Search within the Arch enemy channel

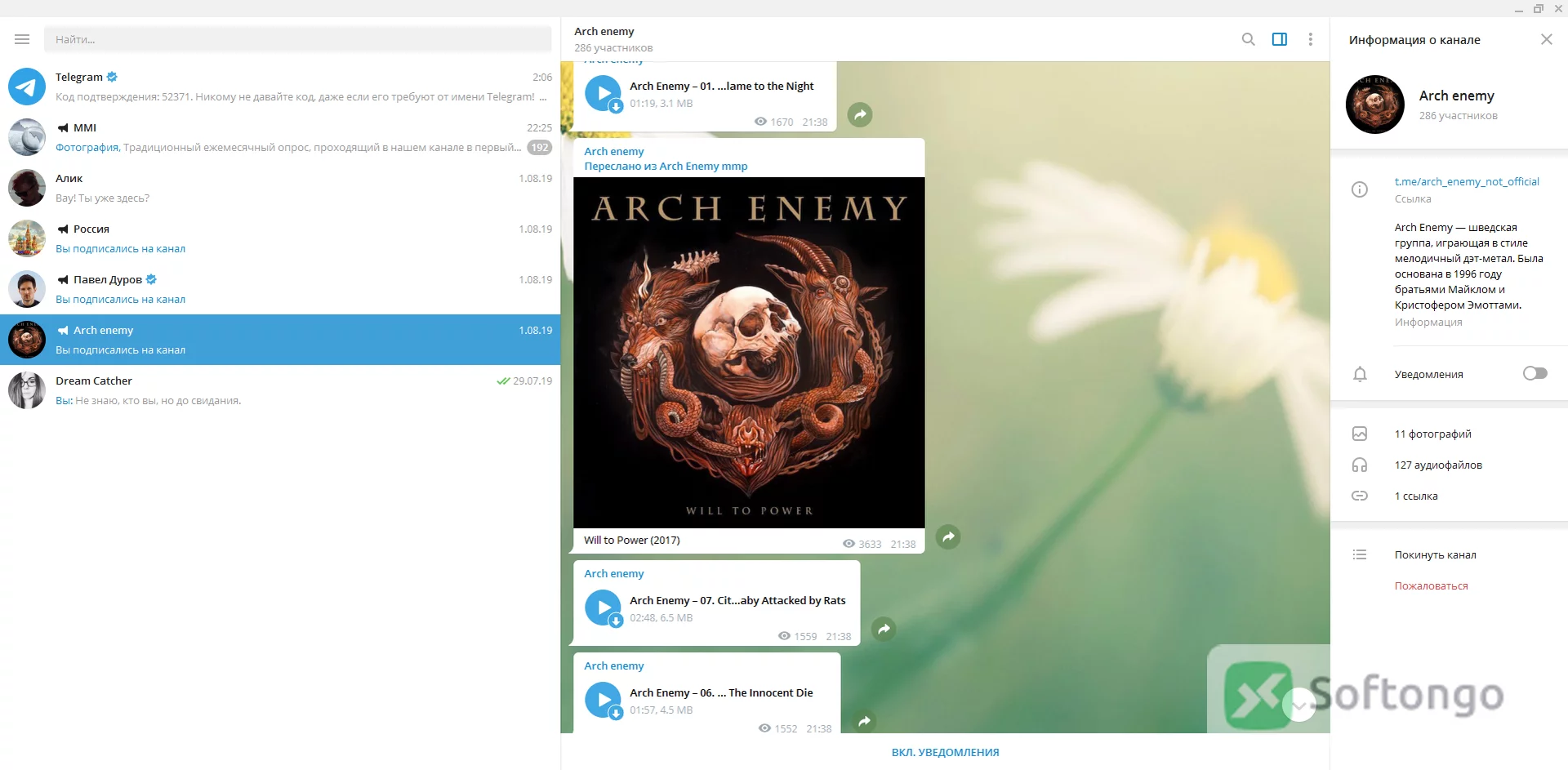[1248, 39]
